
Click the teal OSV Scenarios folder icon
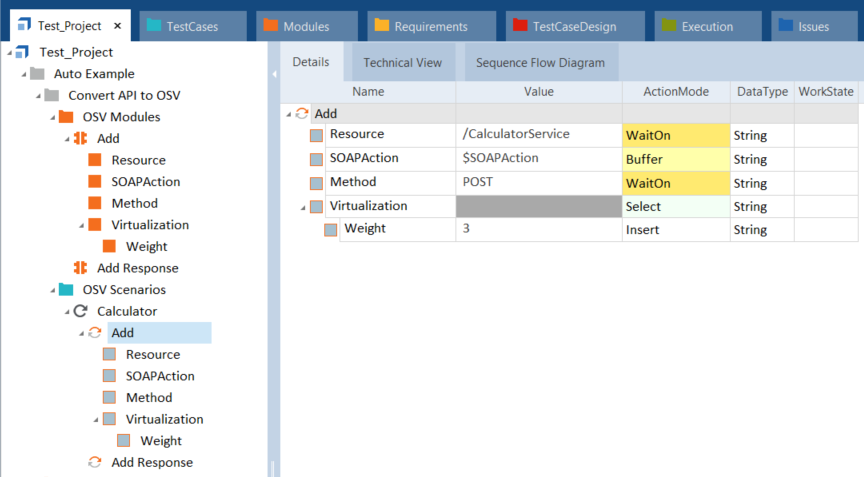(66, 290)
